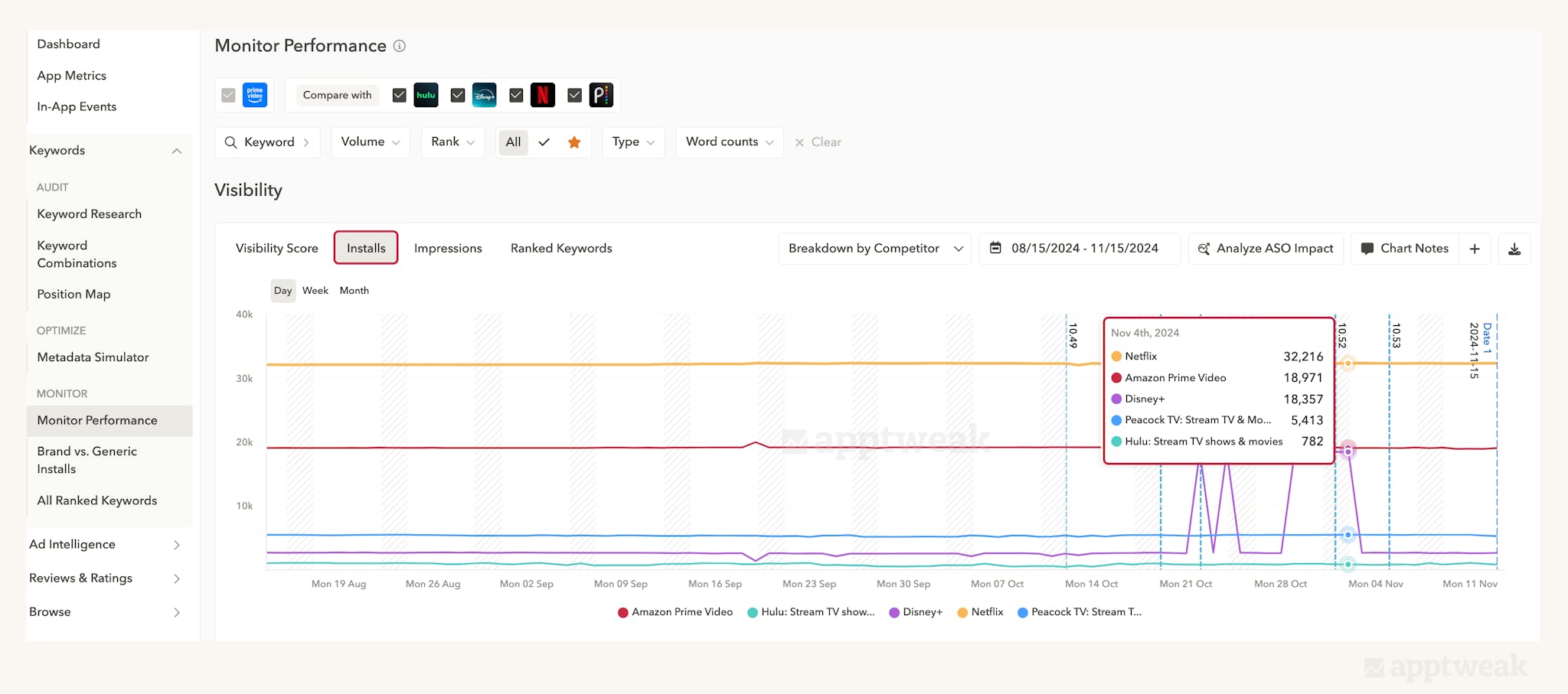Screen dimensions: 1568x694
Task: Click Clear to reset filters
Action: click(818, 142)
